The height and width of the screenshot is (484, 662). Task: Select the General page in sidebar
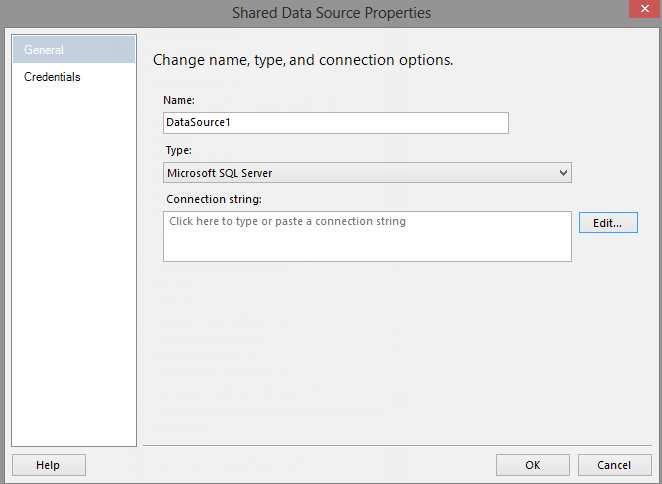click(x=74, y=49)
